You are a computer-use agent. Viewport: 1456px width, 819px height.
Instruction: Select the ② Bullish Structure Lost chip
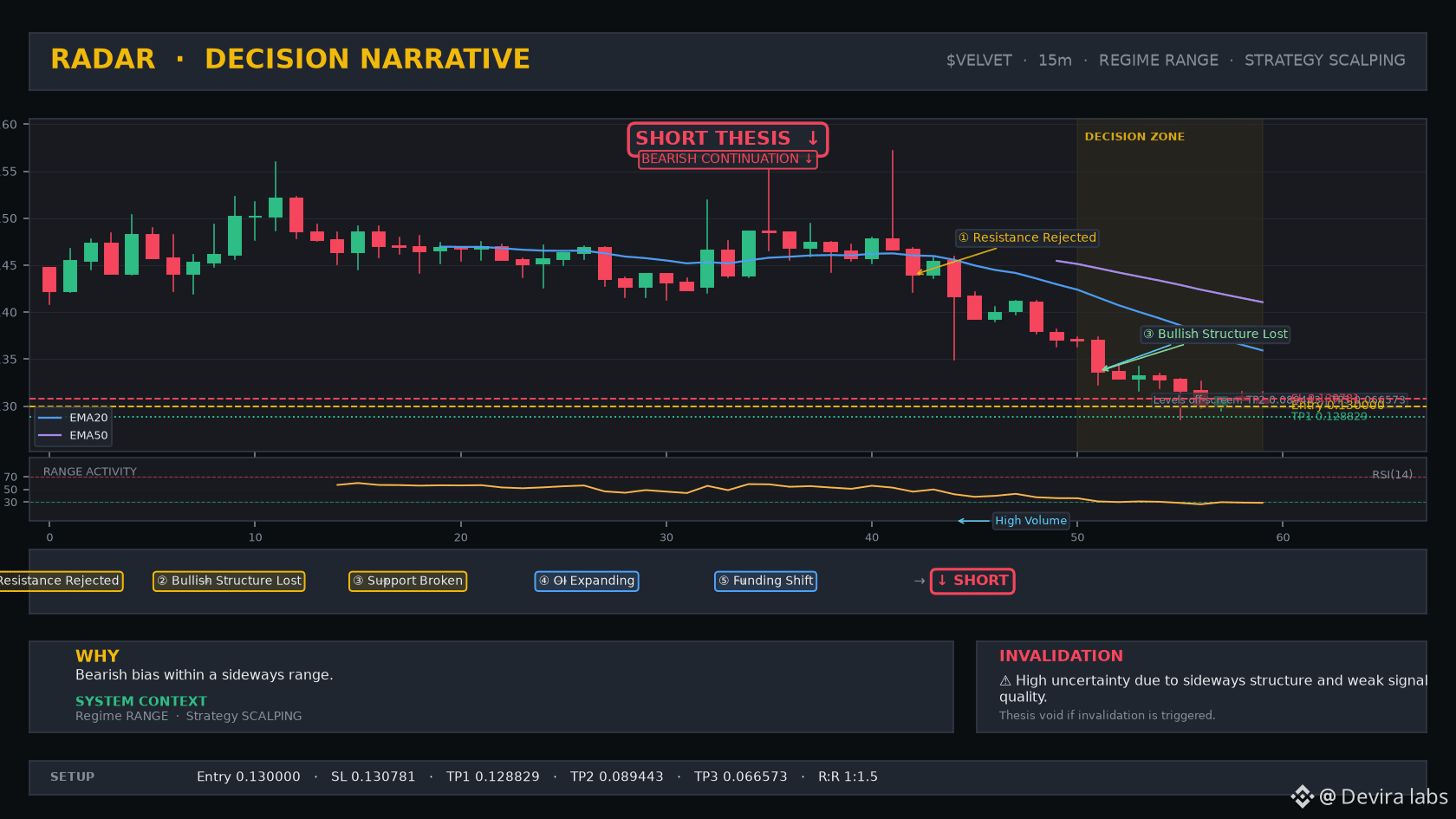(x=229, y=581)
